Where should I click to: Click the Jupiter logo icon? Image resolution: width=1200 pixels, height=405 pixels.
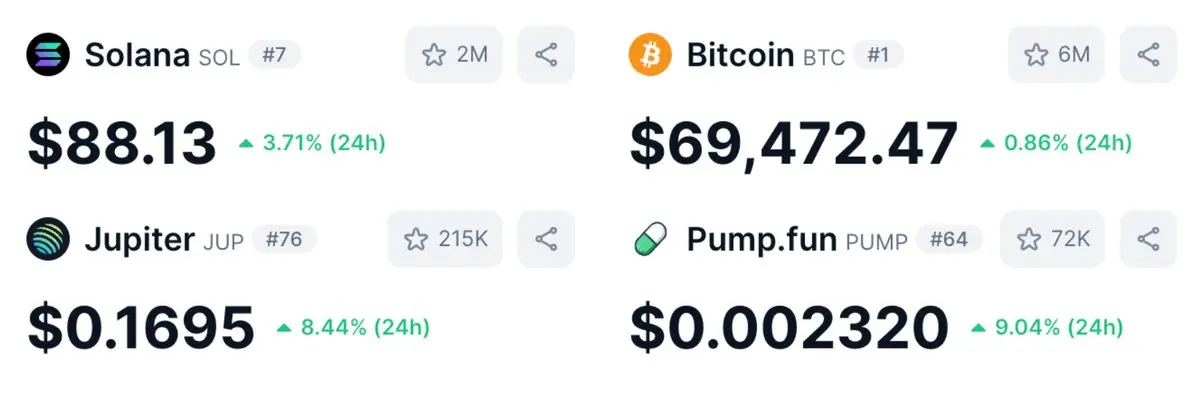48,239
